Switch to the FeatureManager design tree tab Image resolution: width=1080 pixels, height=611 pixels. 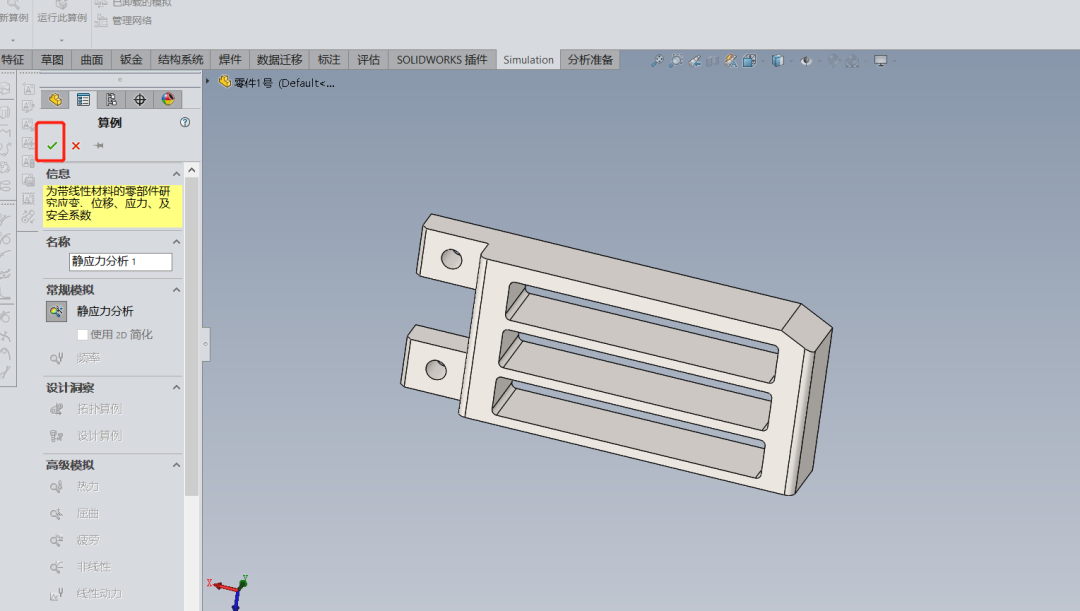[x=56, y=99]
